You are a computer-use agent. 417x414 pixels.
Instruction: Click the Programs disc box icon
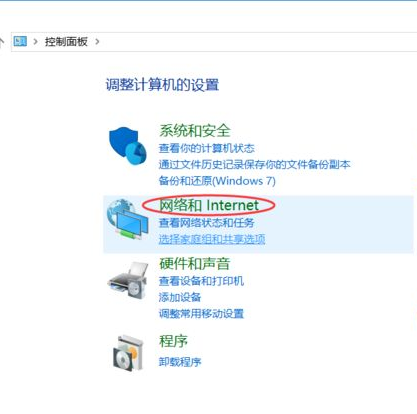click(128, 353)
